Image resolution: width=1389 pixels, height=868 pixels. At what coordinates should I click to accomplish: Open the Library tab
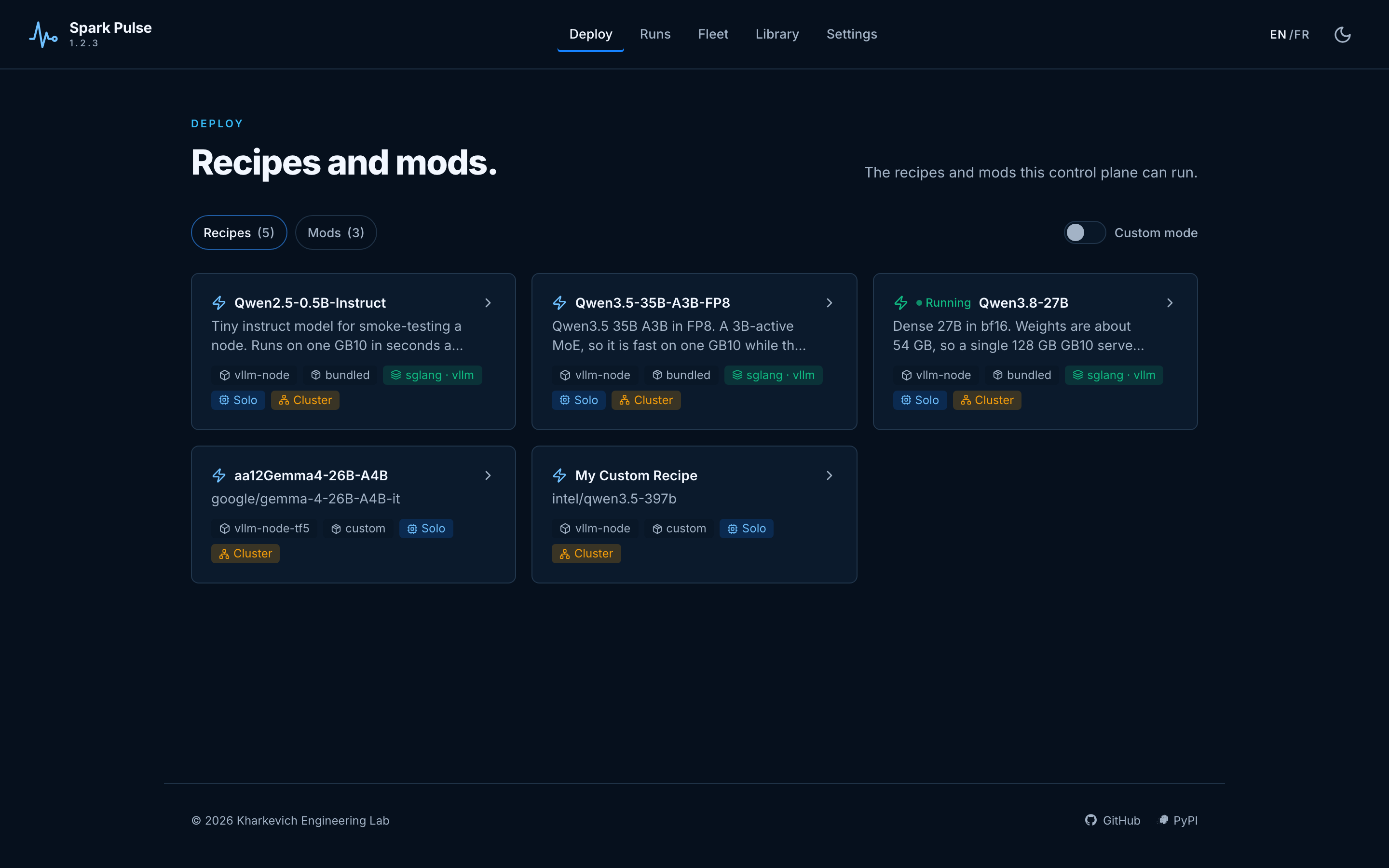[x=777, y=34]
